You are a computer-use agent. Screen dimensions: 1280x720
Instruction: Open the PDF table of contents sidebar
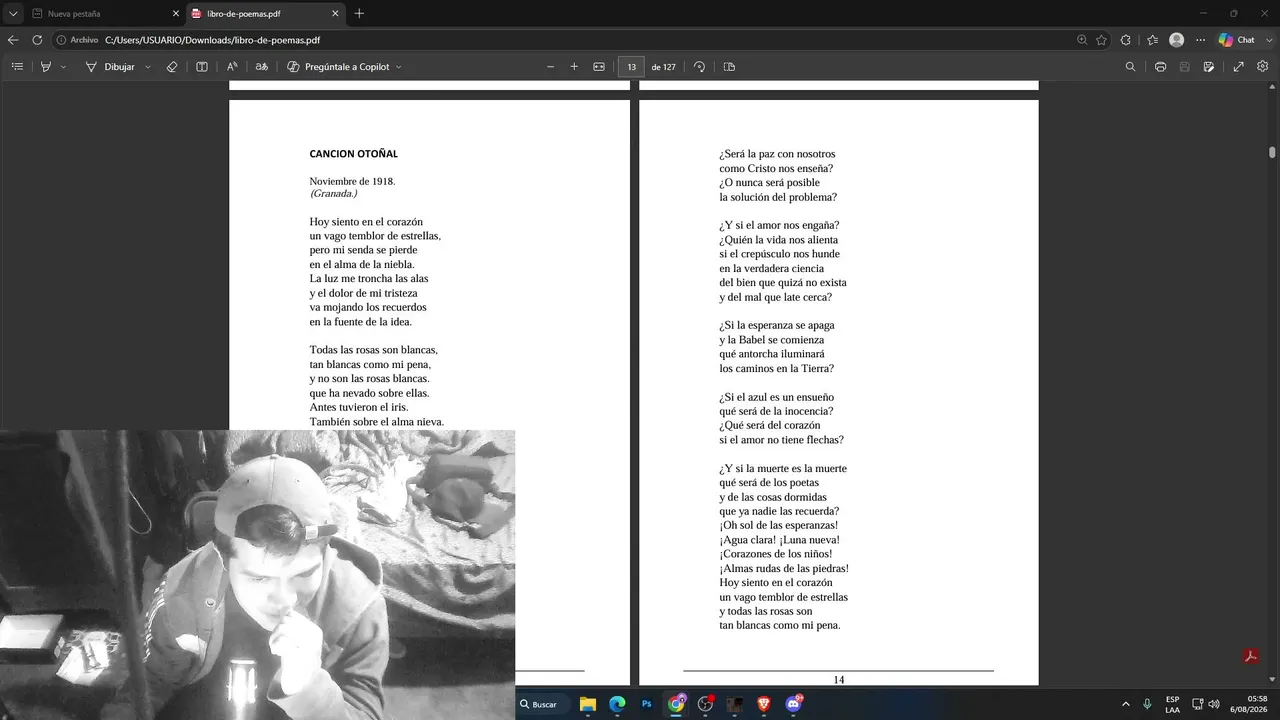17,67
